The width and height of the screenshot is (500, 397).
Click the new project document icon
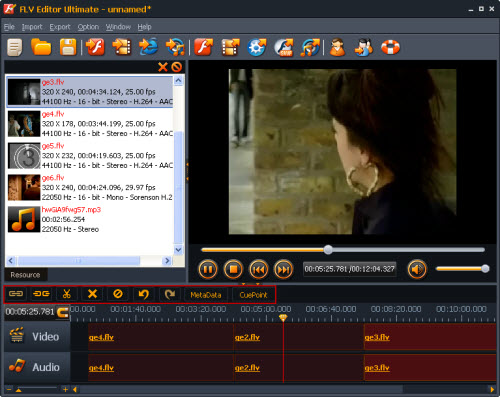coord(15,47)
